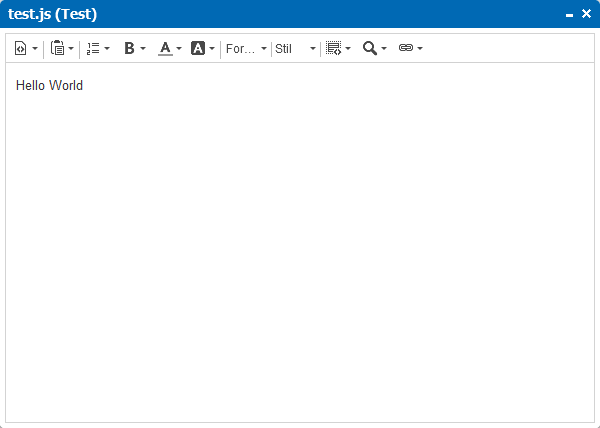Minimize the test.js window
The height and width of the screenshot is (428, 600).
click(x=569, y=15)
